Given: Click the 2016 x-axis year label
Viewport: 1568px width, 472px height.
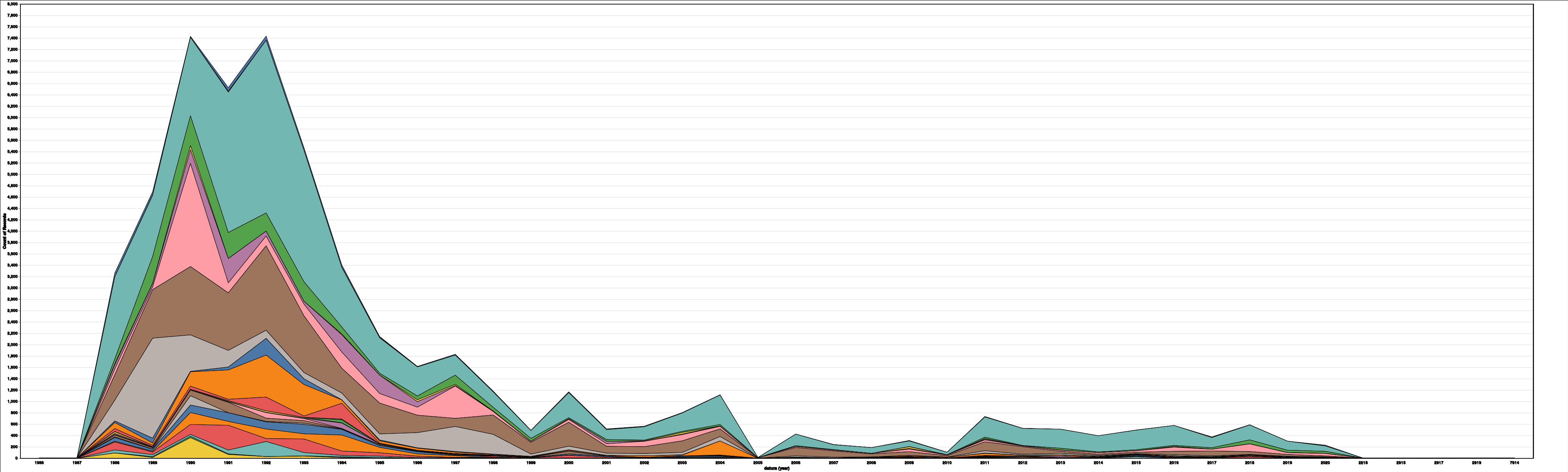Looking at the screenshot, I should 1173,463.
